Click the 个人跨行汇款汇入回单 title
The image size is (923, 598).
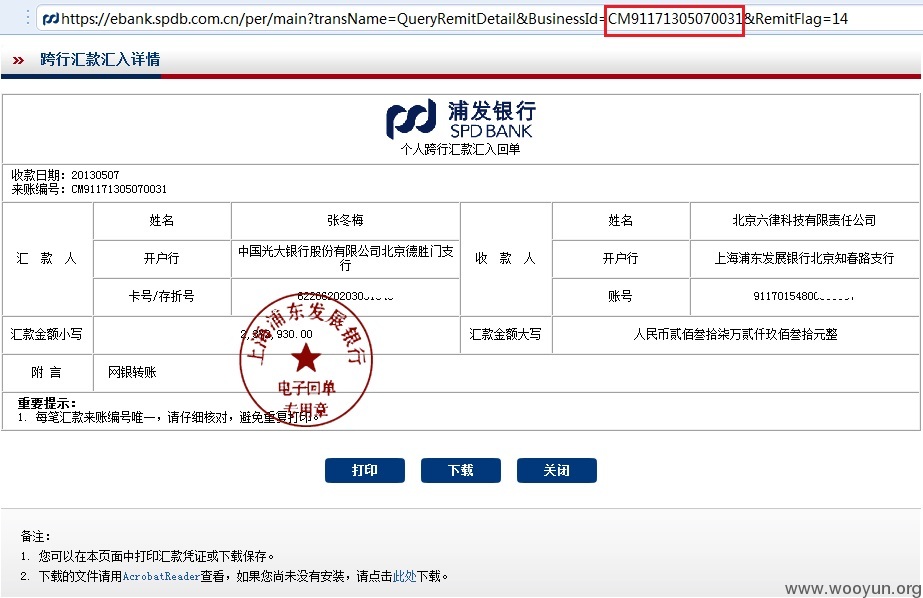click(460, 149)
